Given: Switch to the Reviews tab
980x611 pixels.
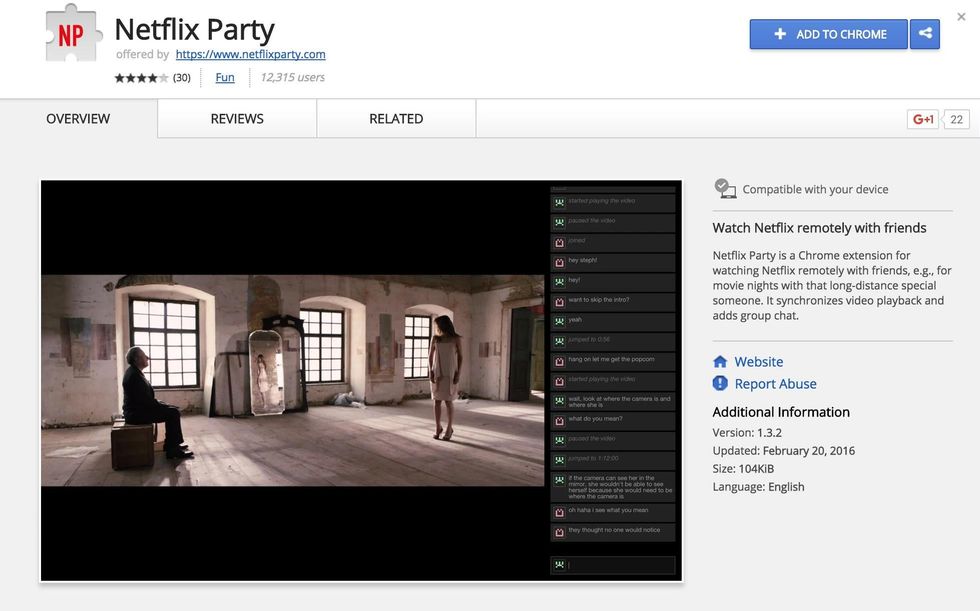Looking at the screenshot, I should [237, 119].
